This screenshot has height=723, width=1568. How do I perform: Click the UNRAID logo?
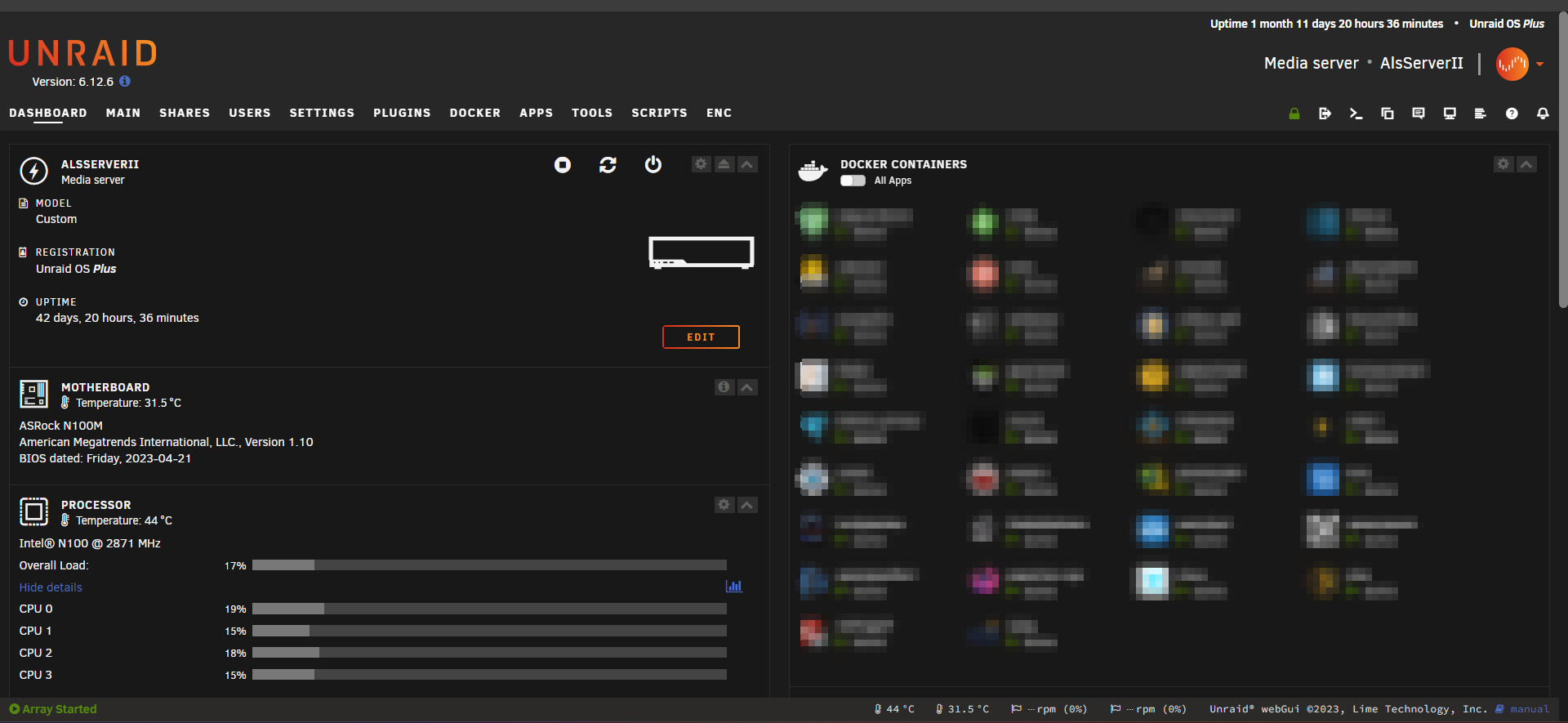click(82, 54)
